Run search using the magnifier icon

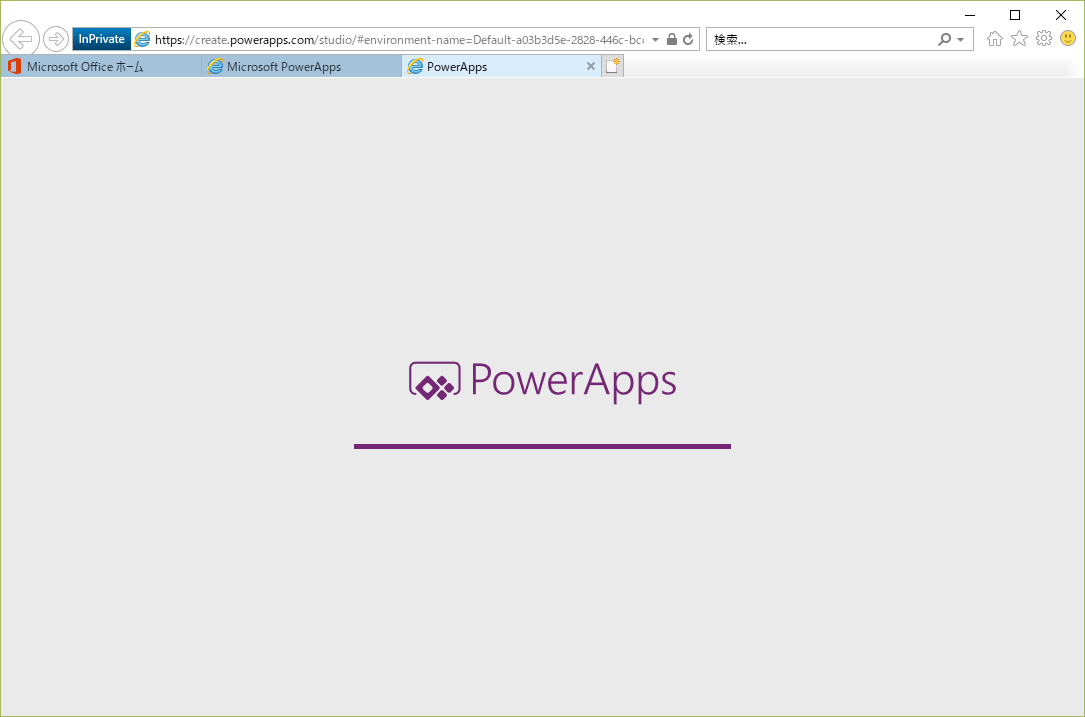click(x=945, y=39)
